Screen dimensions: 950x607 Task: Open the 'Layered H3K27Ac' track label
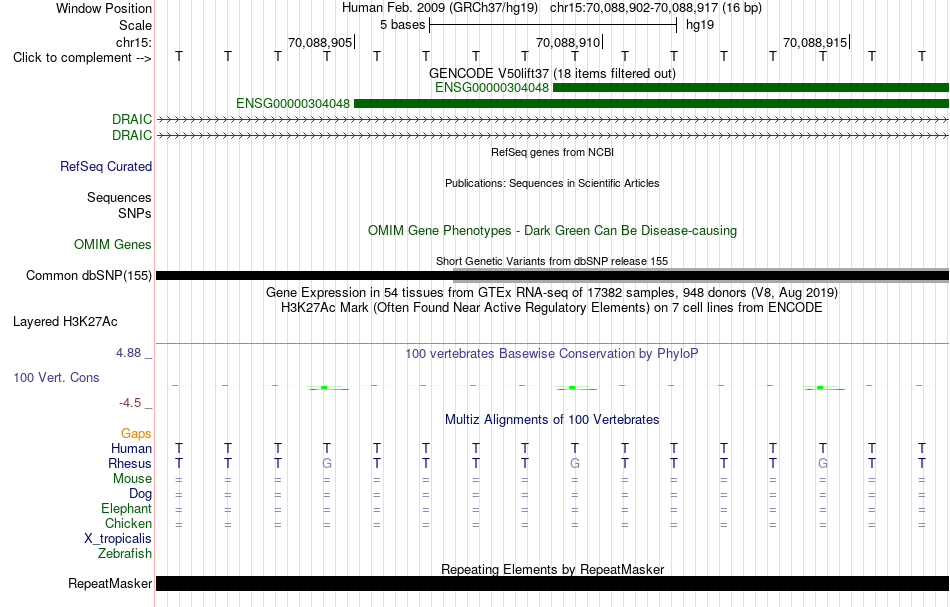tap(65, 322)
